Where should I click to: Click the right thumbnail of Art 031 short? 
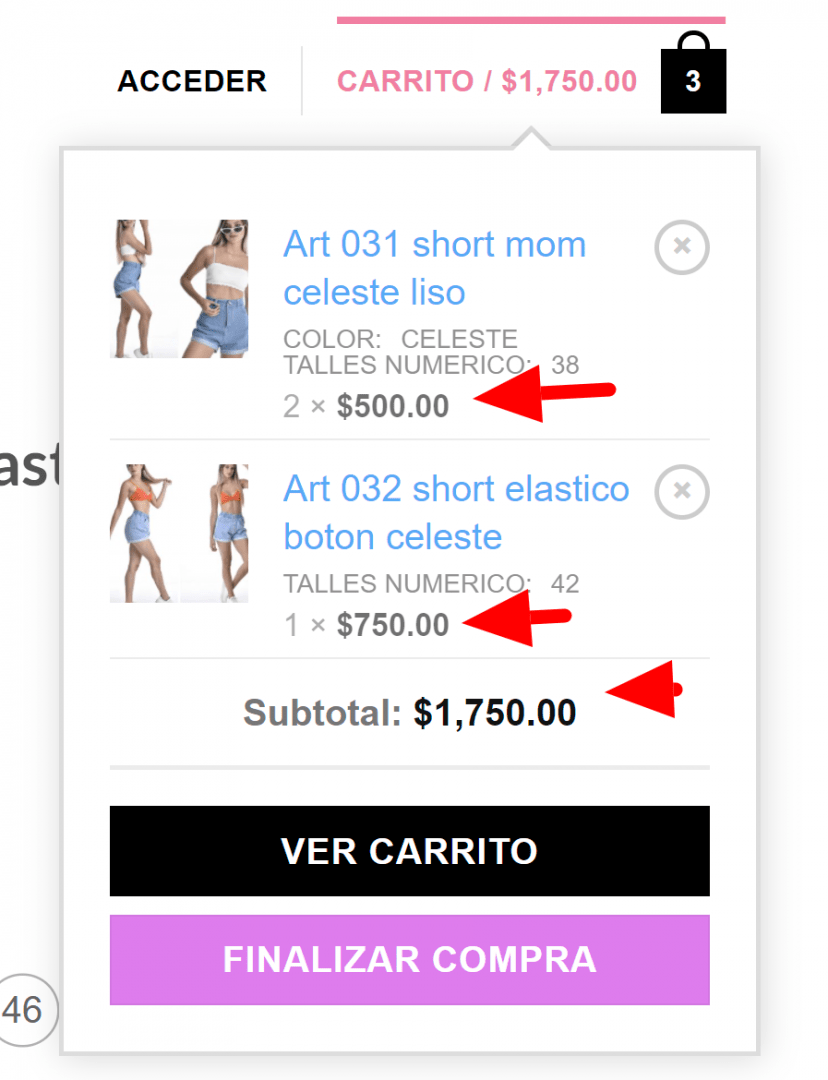tap(214, 289)
